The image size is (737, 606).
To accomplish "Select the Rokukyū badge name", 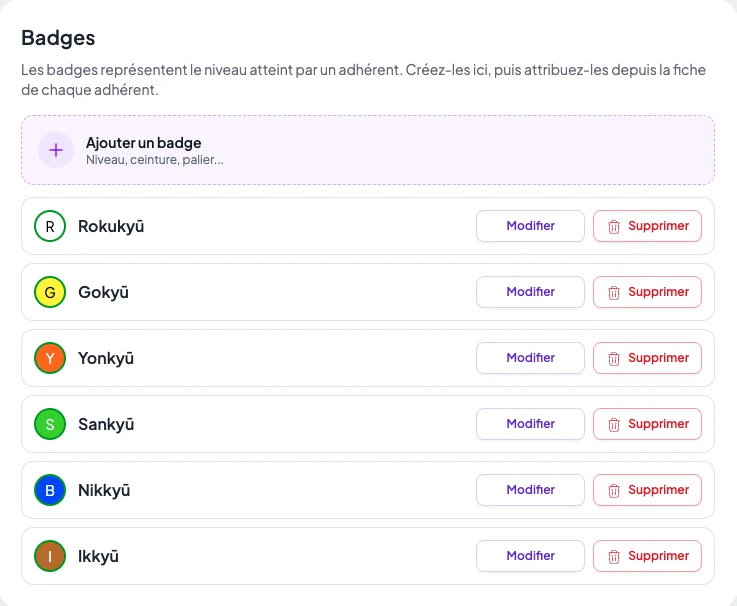I will click(111, 226).
